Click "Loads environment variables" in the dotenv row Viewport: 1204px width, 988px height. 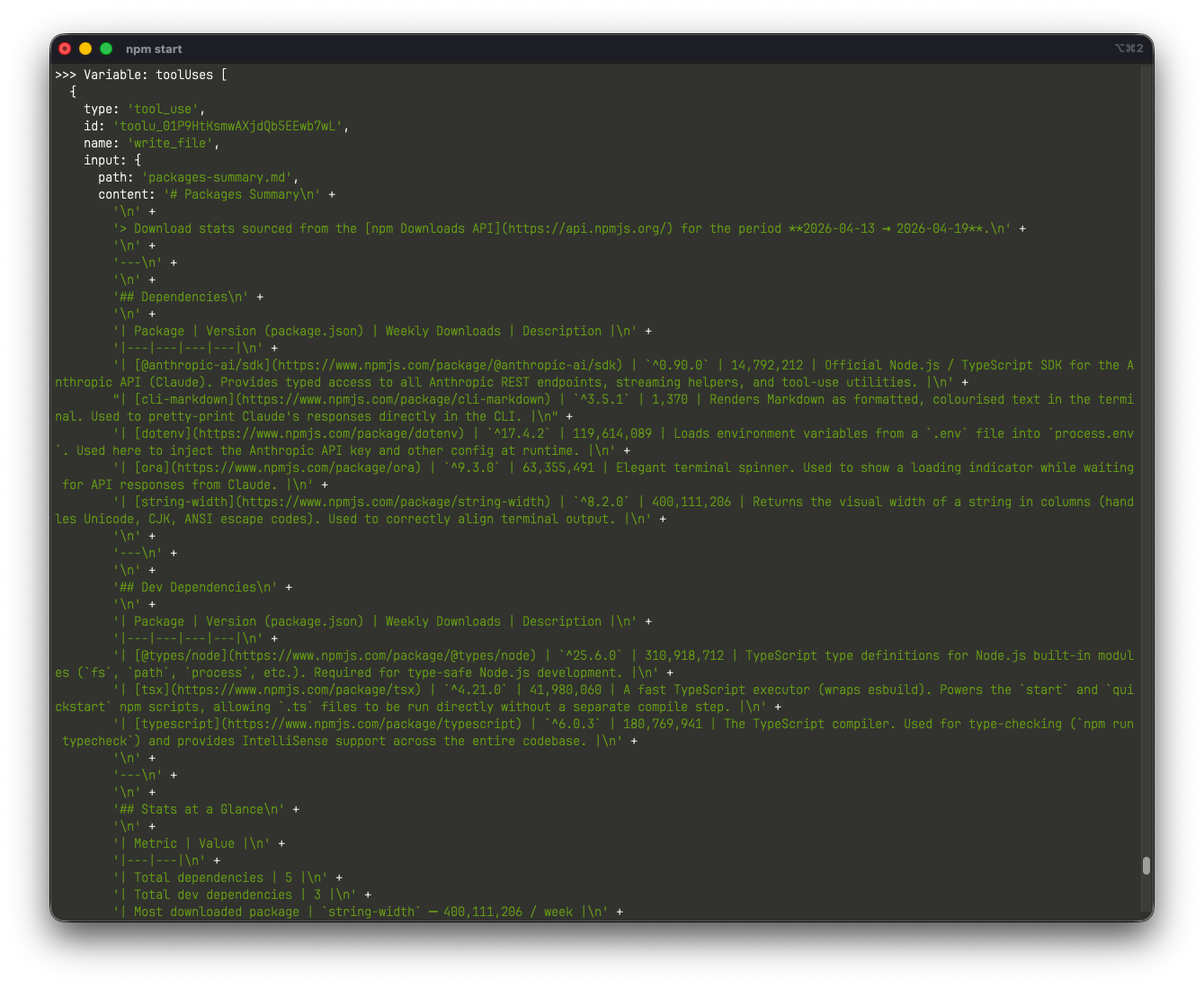[771, 433]
